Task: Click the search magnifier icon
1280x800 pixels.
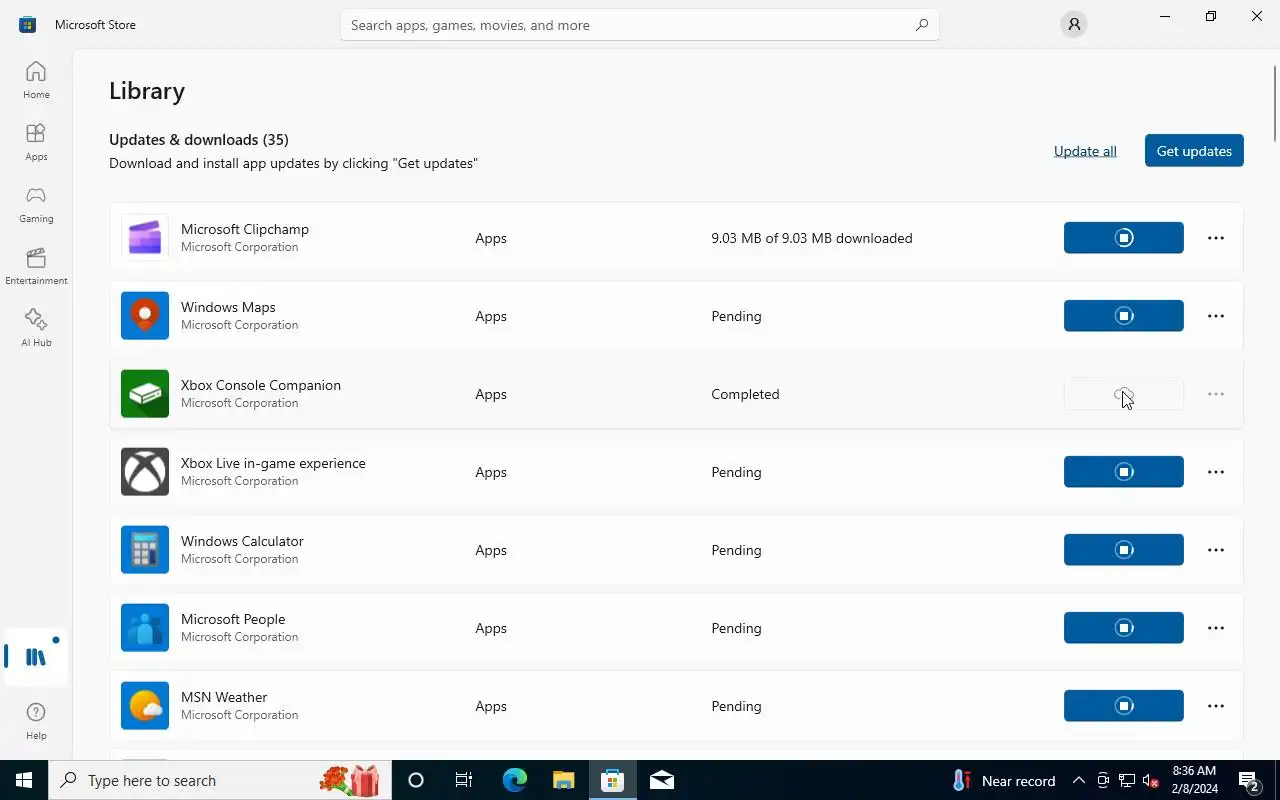Action: [x=921, y=25]
